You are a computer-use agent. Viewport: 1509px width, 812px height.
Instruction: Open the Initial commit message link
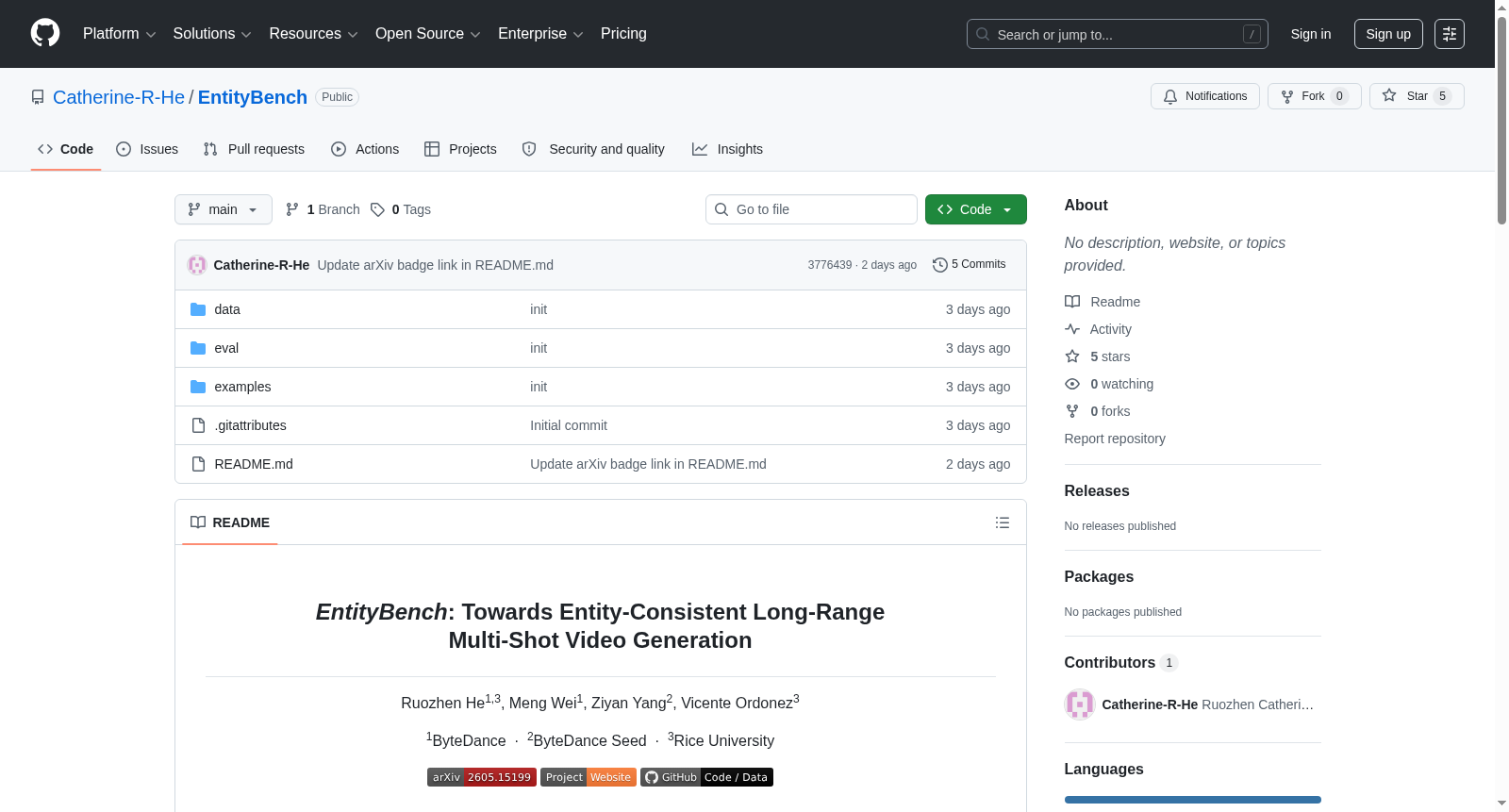569,425
